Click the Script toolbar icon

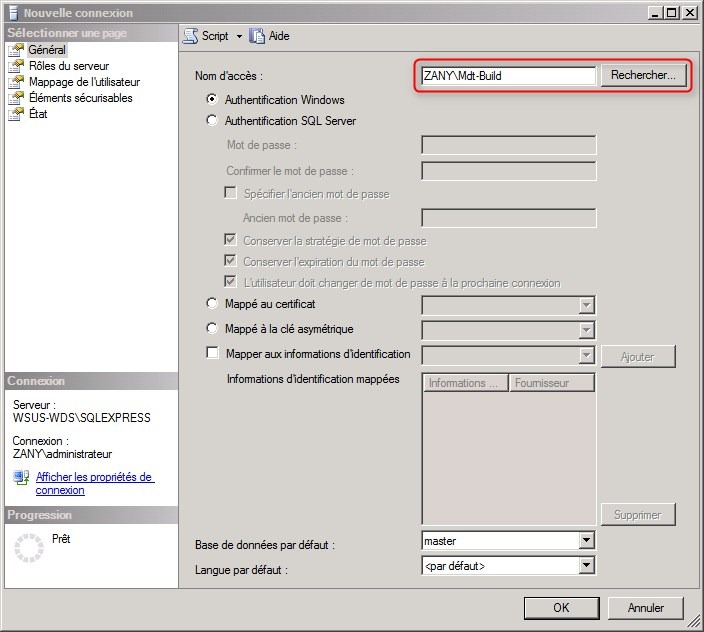point(190,36)
